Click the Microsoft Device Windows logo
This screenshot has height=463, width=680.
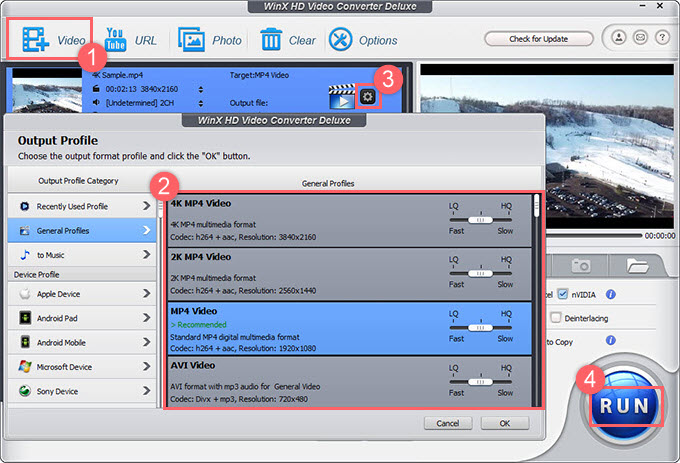coord(25,366)
